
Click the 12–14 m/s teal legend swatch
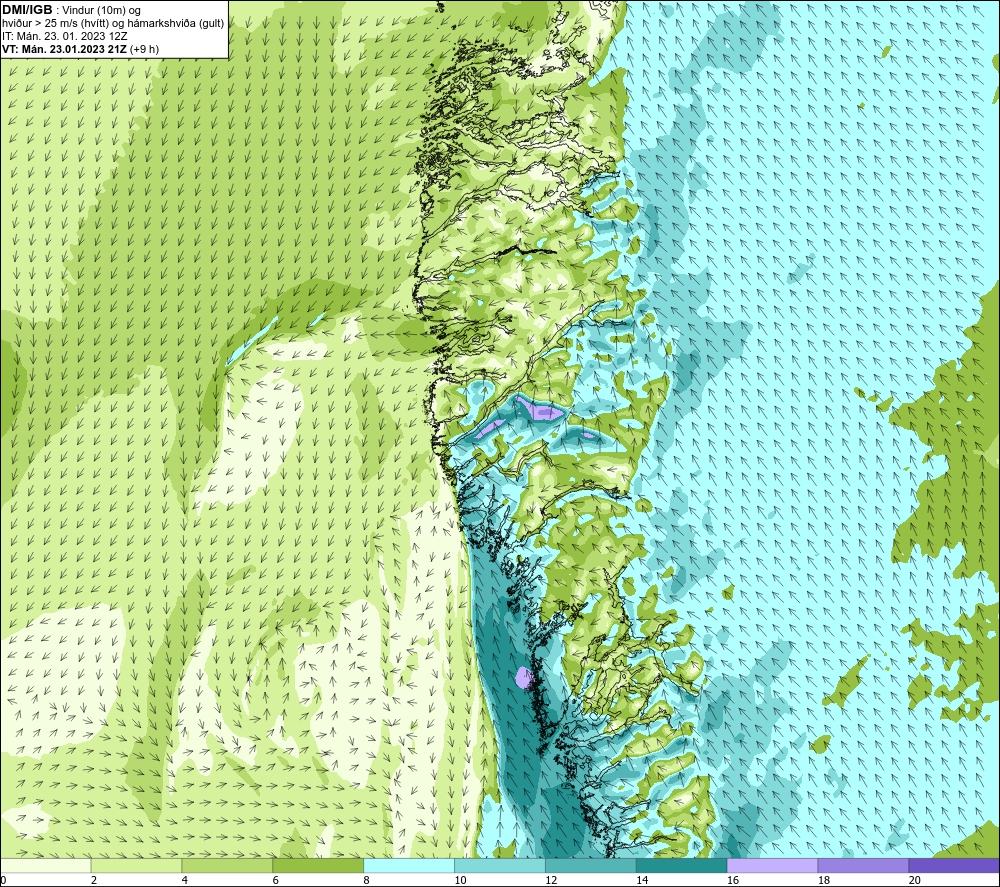591,866
